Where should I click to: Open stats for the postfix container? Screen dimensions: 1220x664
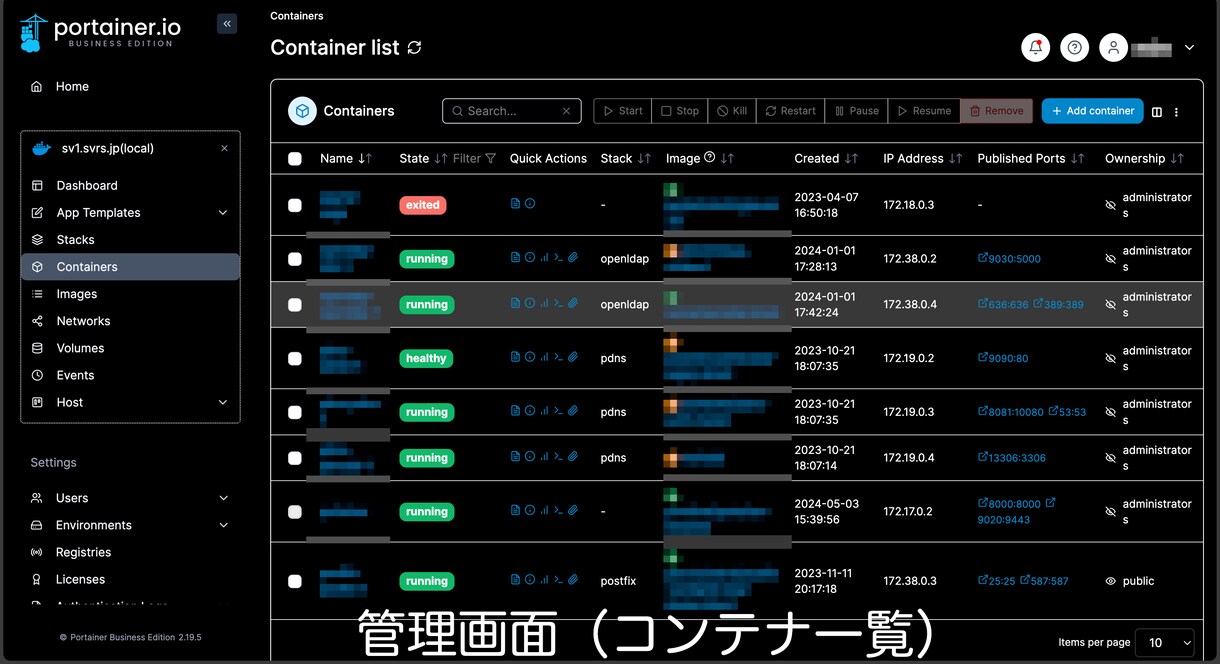(x=544, y=580)
